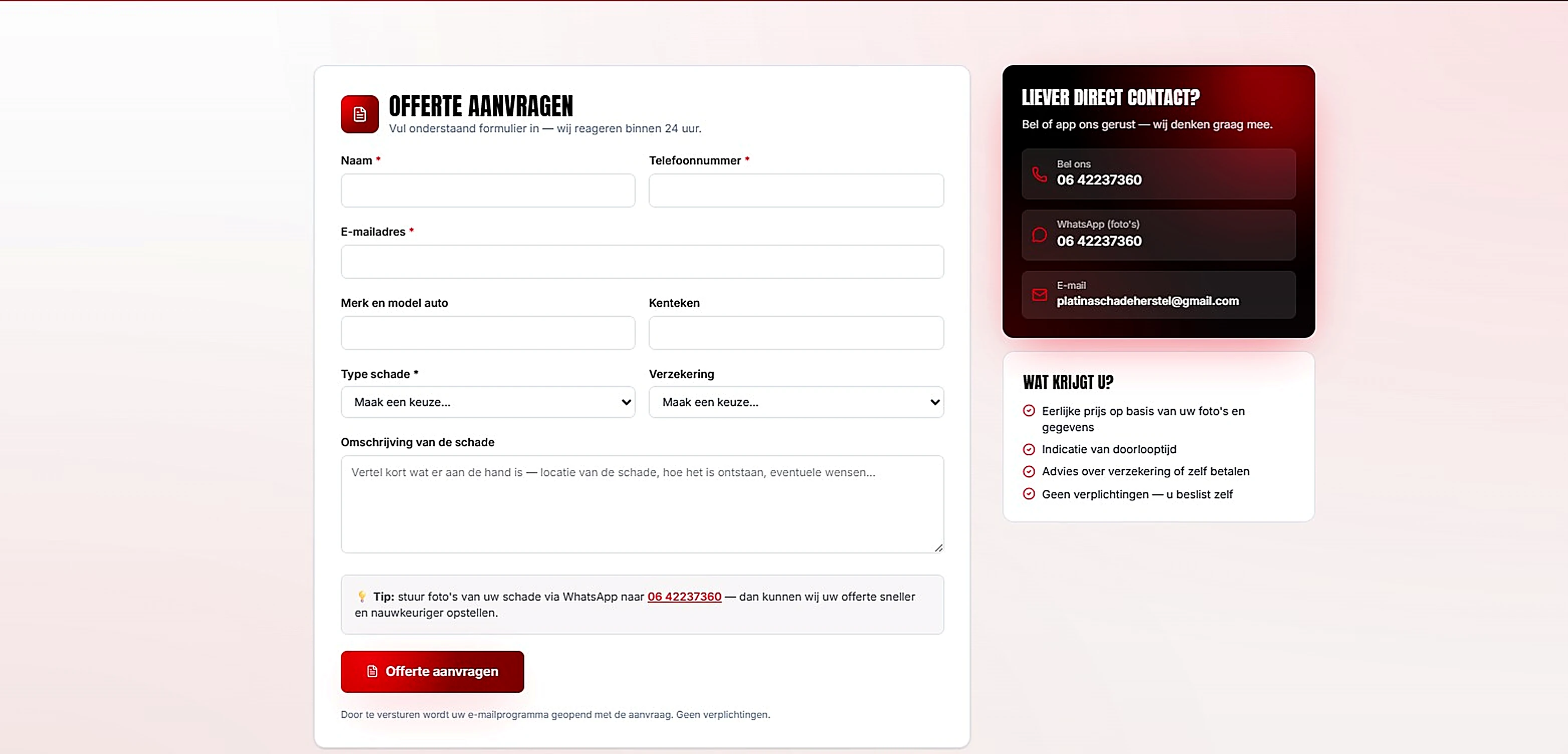The image size is (1568, 754).
Task: Click the envelope icon in E-mail card
Action: [1039, 295]
